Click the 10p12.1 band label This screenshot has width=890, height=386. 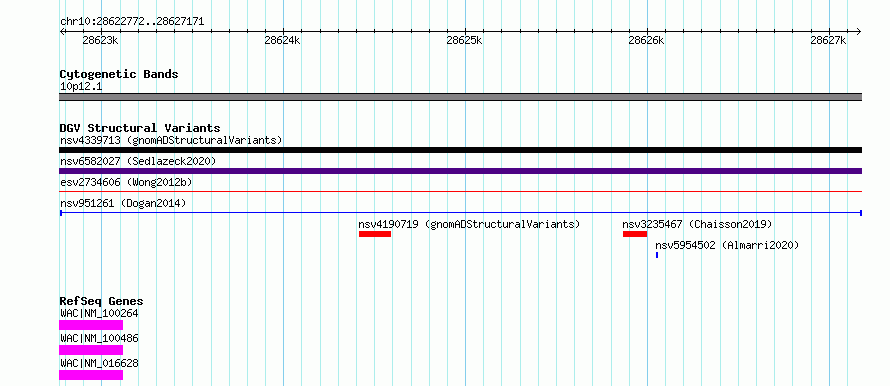(81, 87)
